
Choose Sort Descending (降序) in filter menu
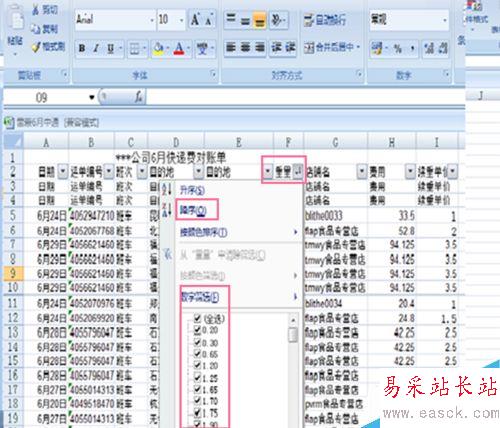[x=193, y=210]
